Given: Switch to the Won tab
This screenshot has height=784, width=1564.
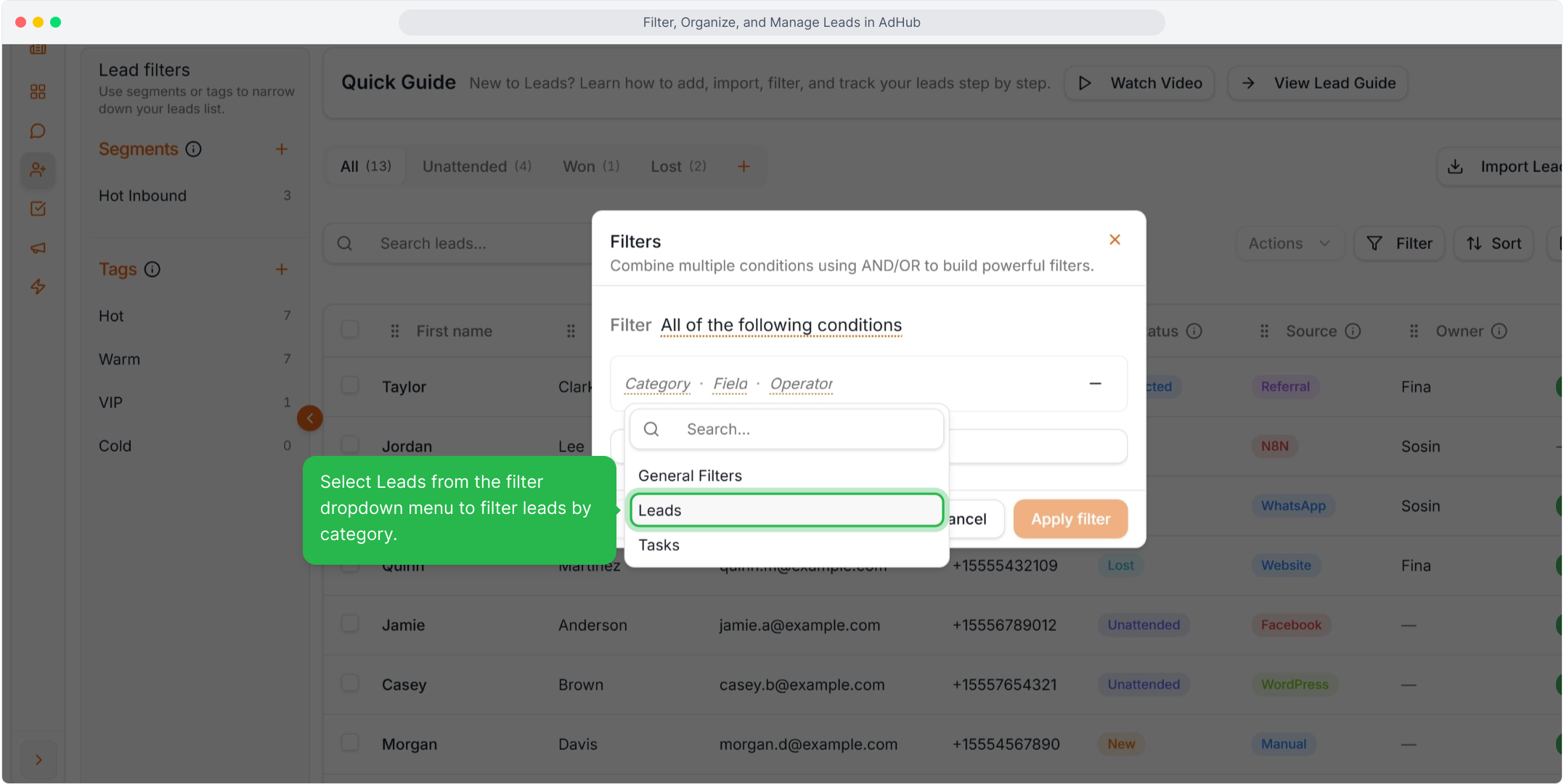Looking at the screenshot, I should pos(591,166).
